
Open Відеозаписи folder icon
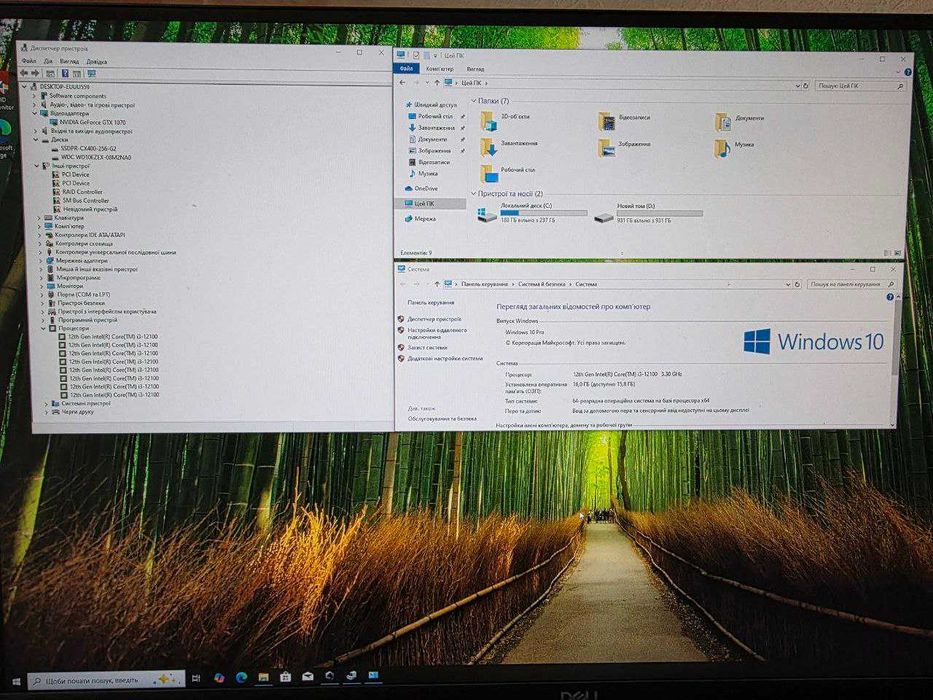607,121
